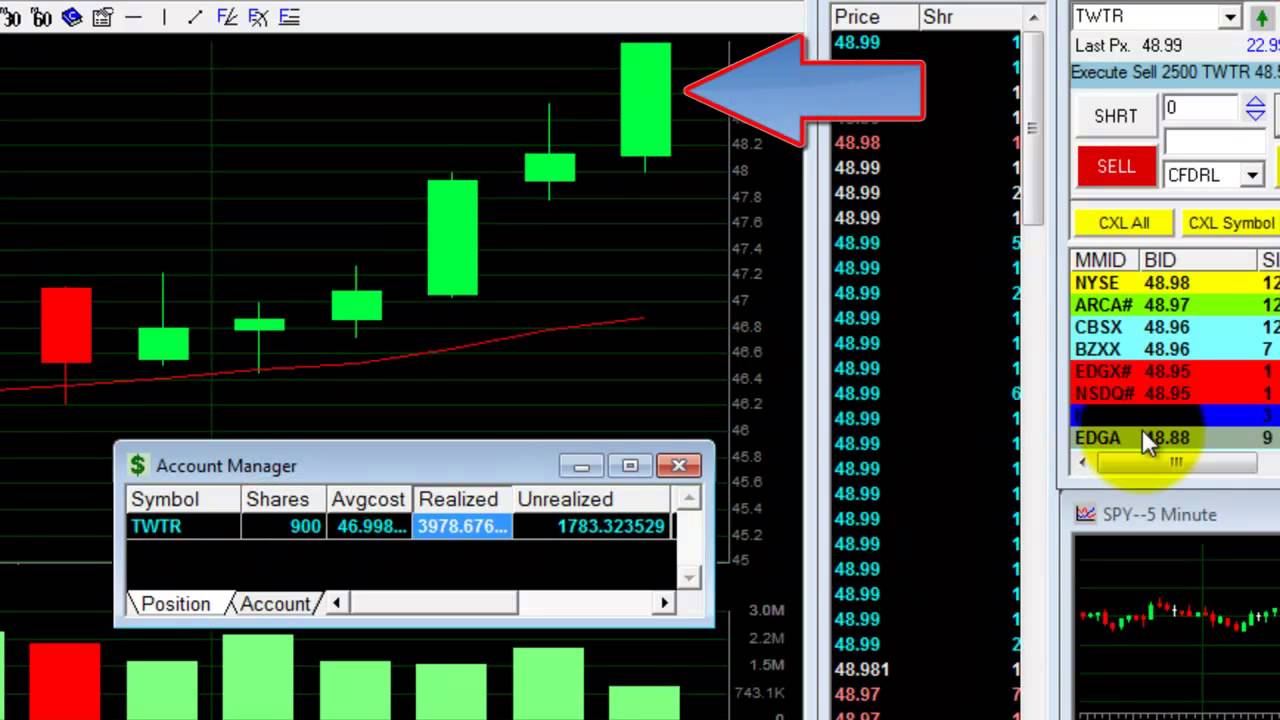Click CXL Symbol button

tap(1231, 223)
